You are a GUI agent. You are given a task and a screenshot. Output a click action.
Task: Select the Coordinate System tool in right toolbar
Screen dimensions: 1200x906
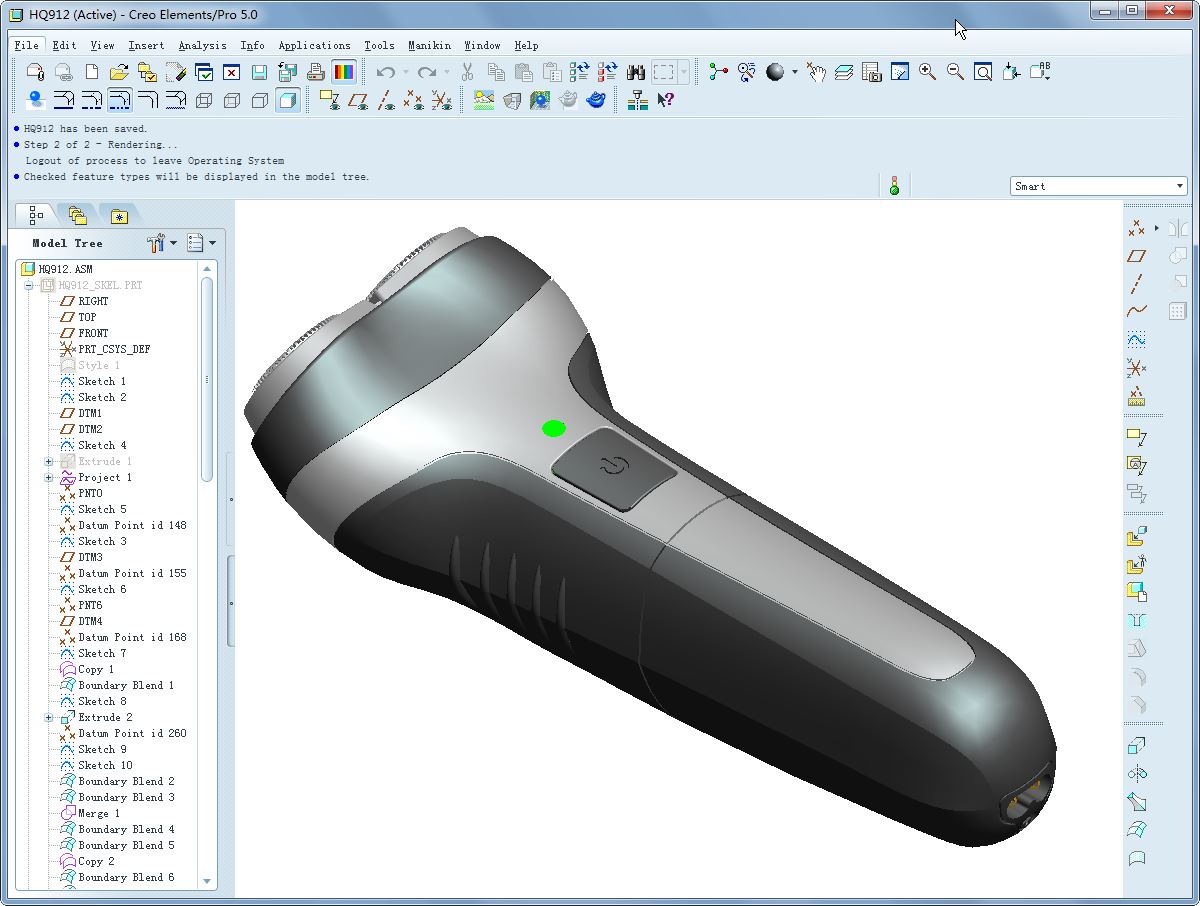(1136, 368)
